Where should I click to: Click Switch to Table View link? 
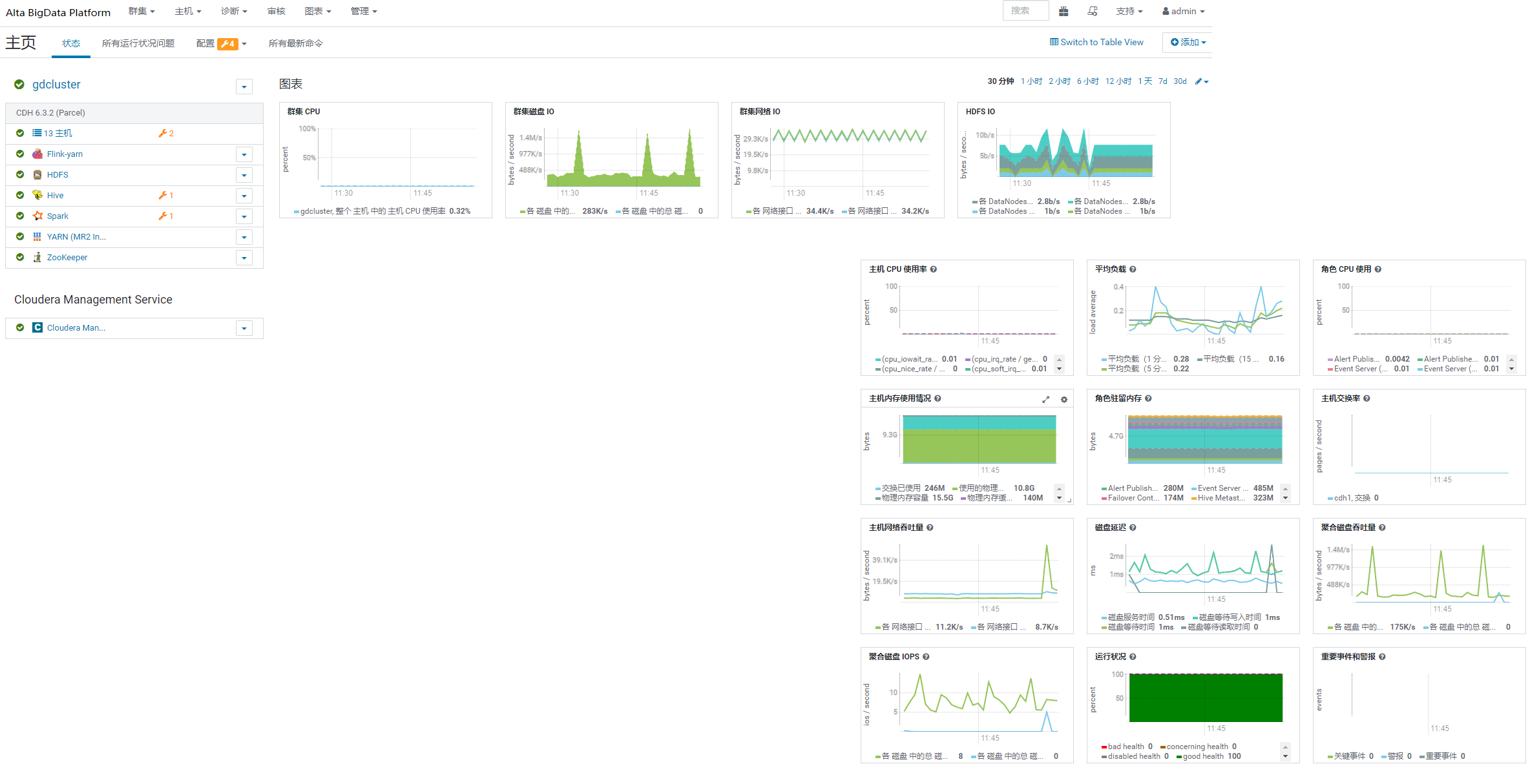[x=1096, y=42]
